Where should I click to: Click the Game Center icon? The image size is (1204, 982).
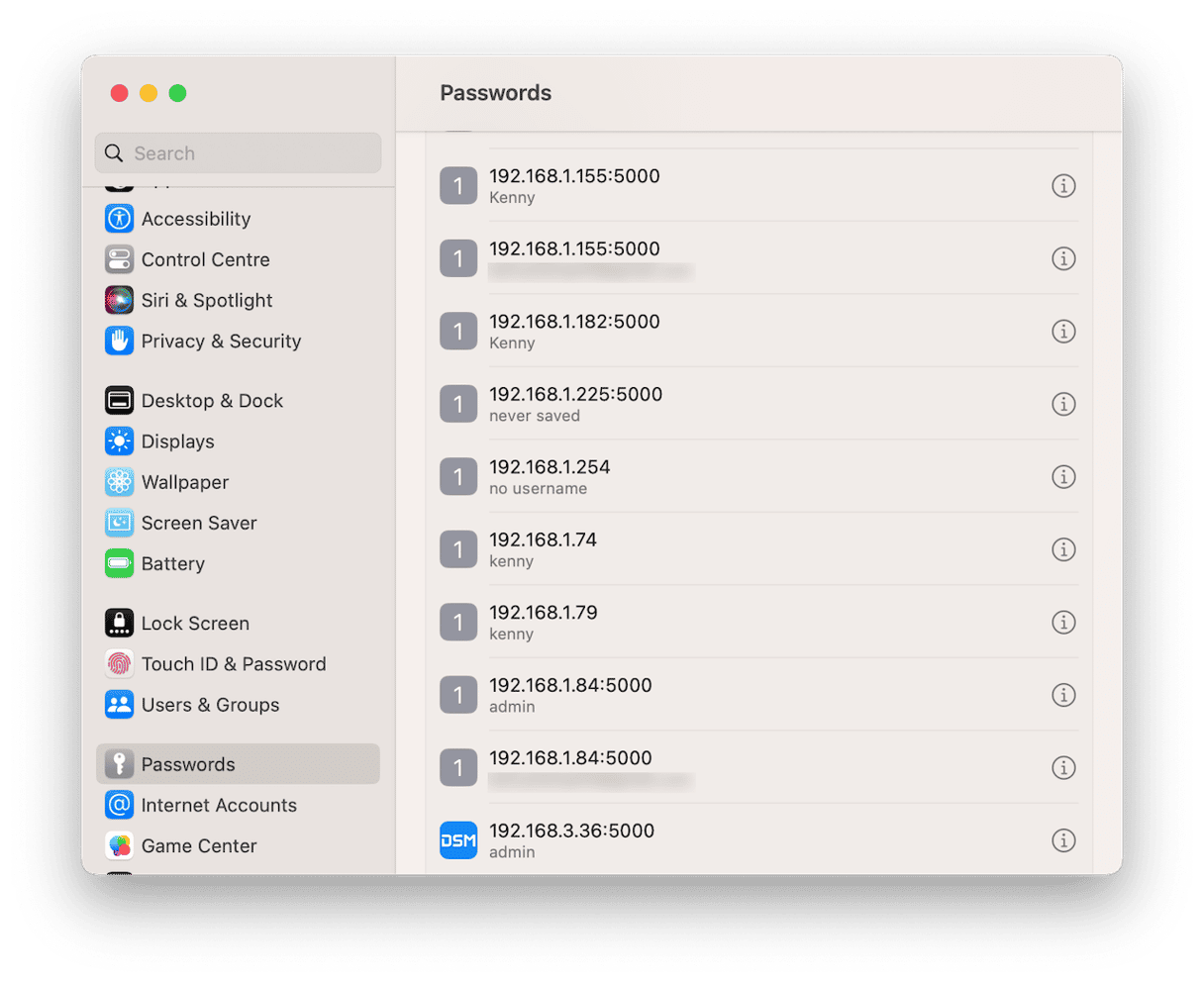[119, 846]
